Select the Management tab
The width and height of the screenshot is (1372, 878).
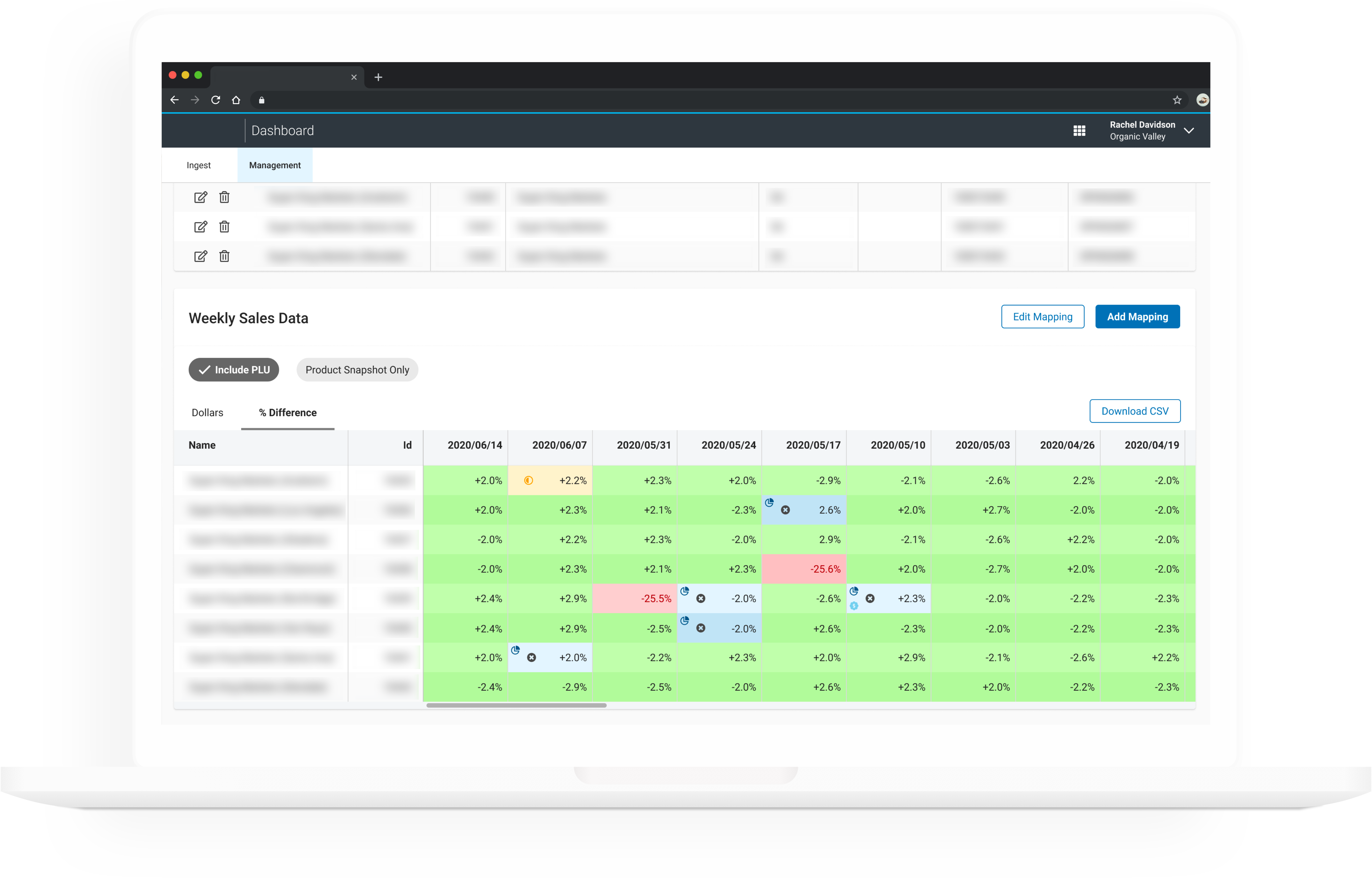click(275, 165)
